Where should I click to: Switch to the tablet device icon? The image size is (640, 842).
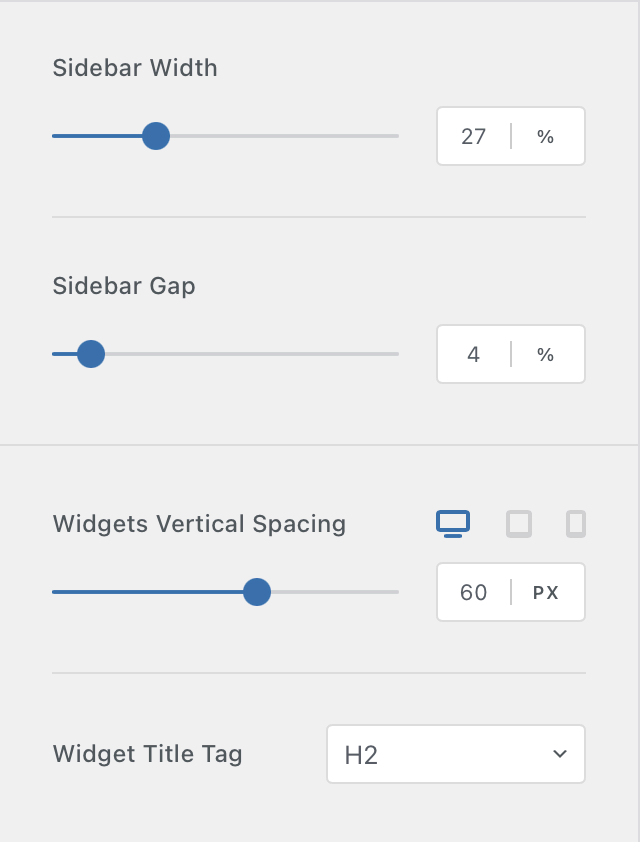519,523
